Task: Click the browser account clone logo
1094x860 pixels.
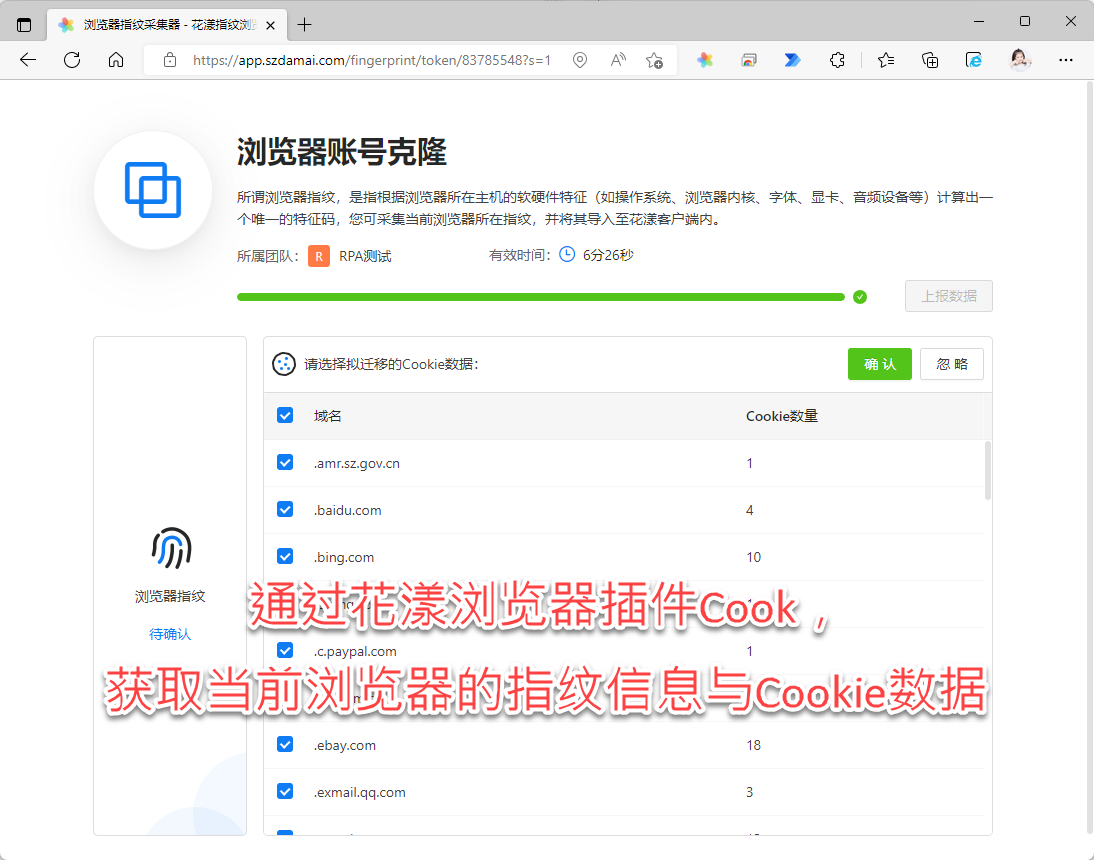Action: [153, 190]
